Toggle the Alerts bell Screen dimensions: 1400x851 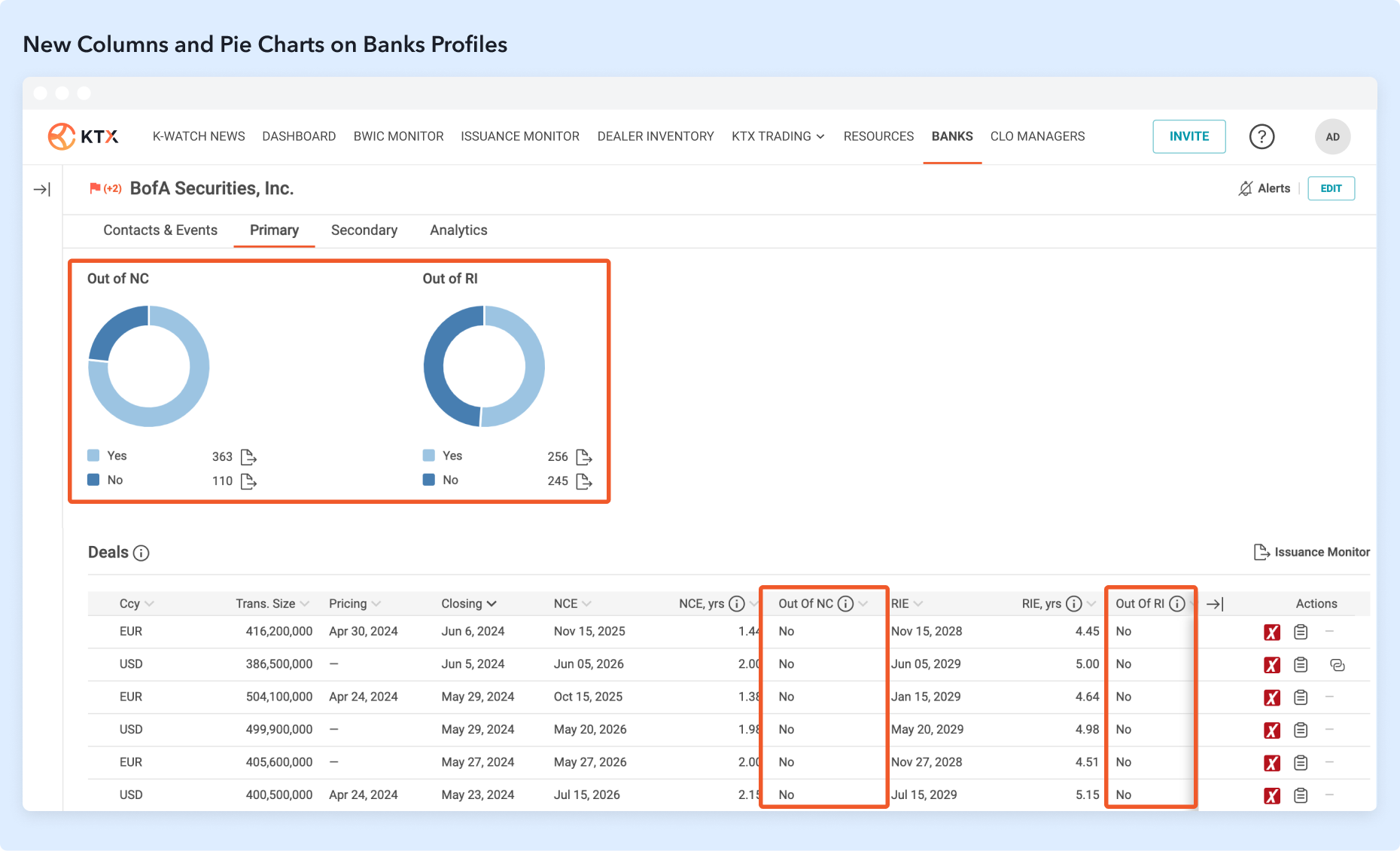[x=1246, y=188]
